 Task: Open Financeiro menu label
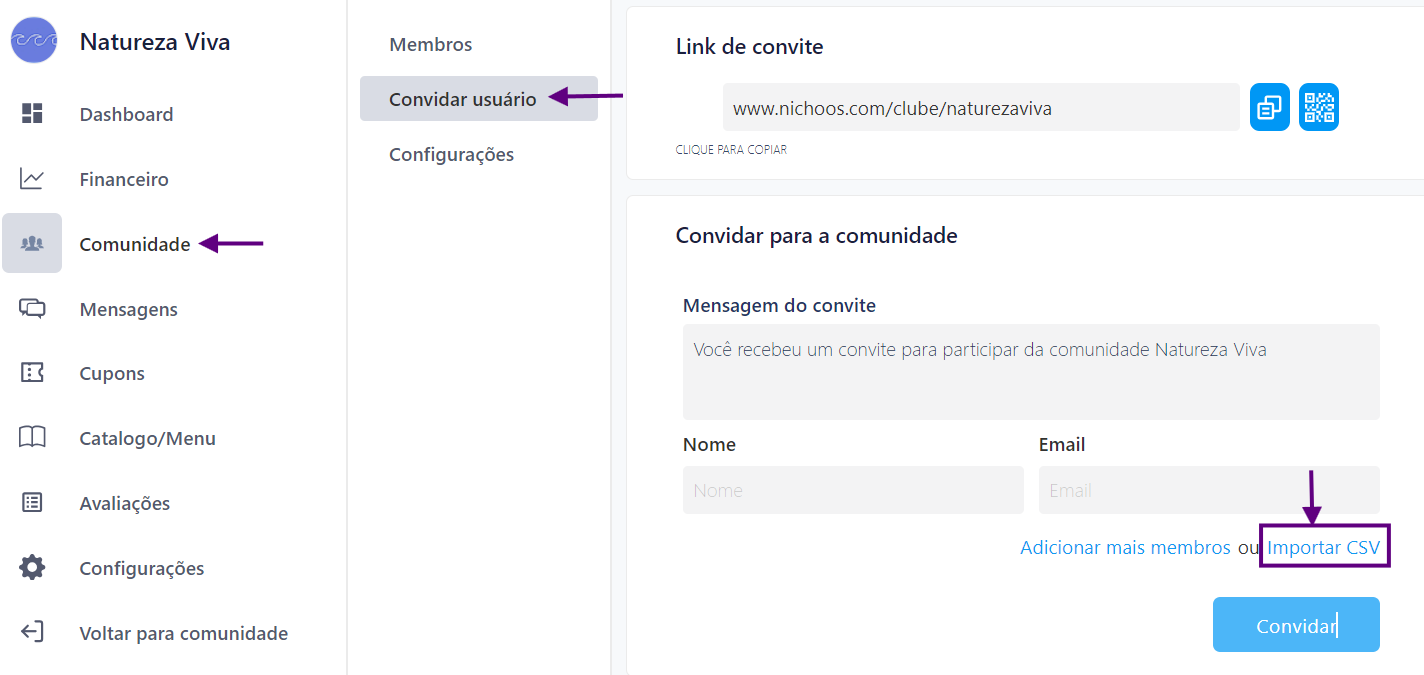[124, 179]
